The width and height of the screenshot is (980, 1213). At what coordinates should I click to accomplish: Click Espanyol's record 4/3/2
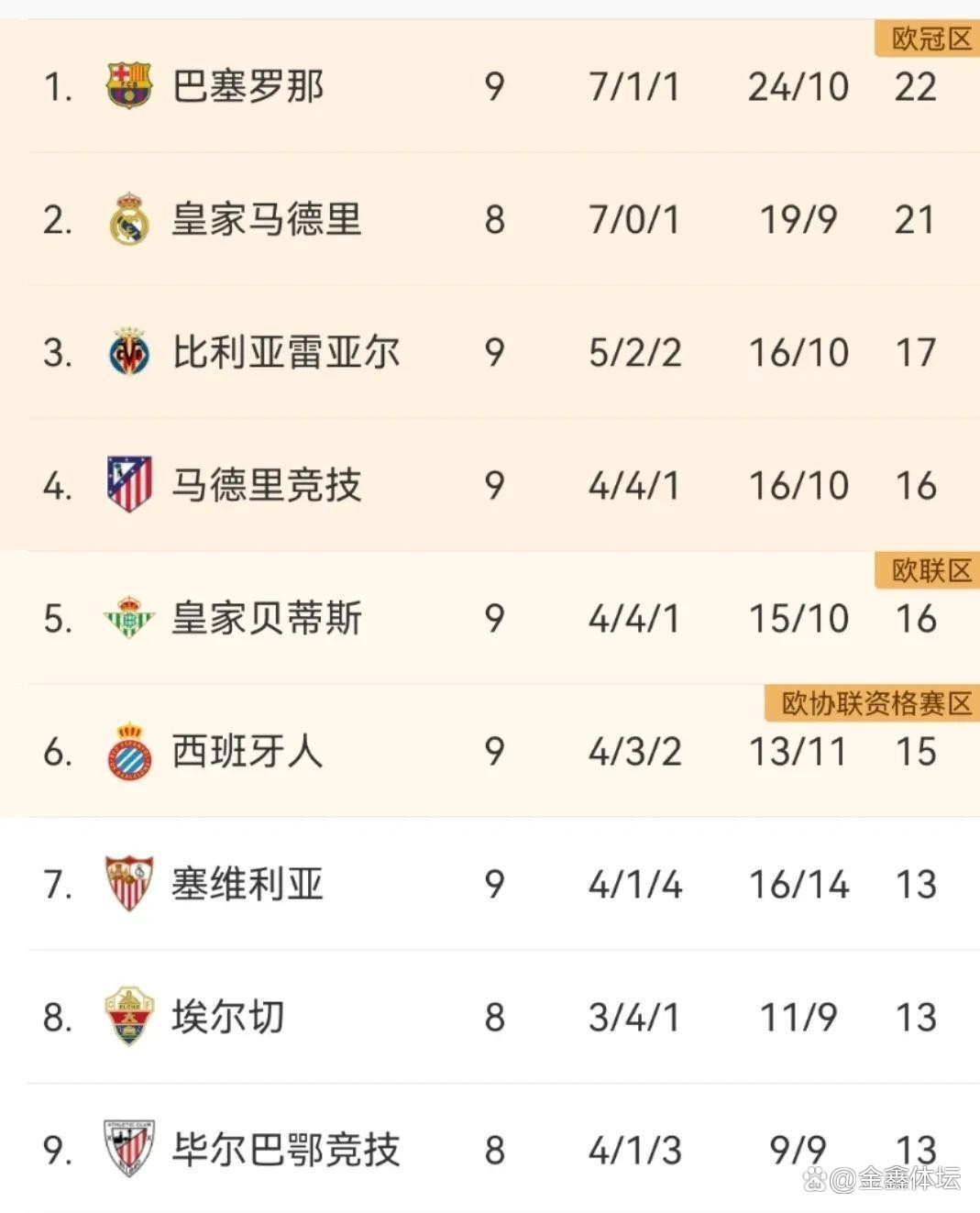634,752
